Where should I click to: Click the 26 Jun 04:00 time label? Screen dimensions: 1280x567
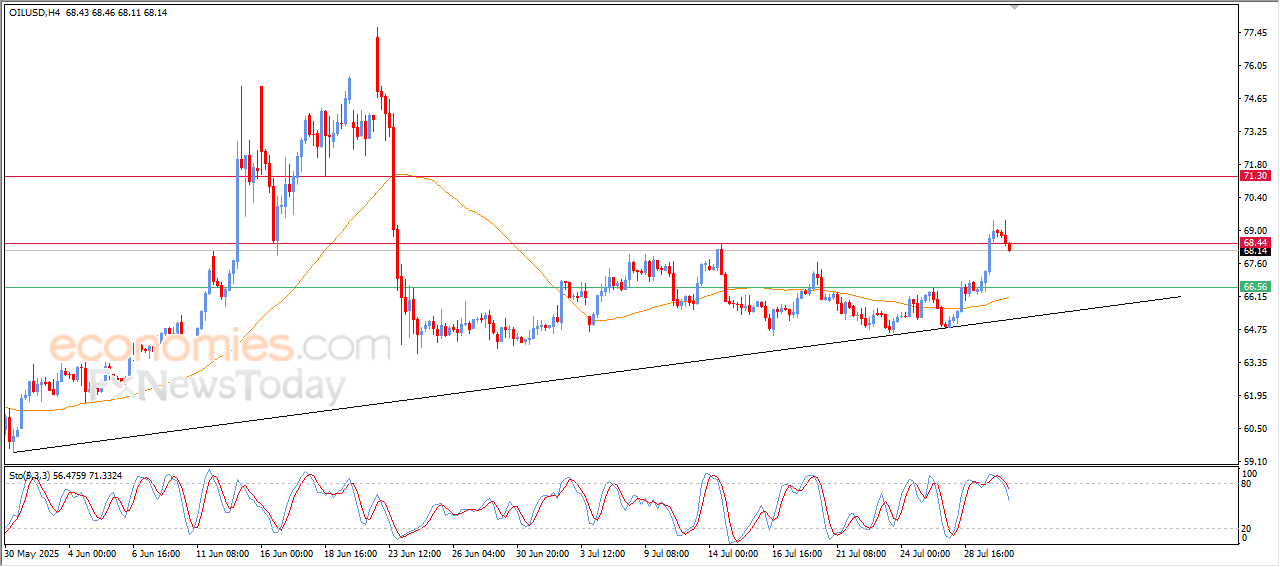pyautogui.click(x=477, y=552)
